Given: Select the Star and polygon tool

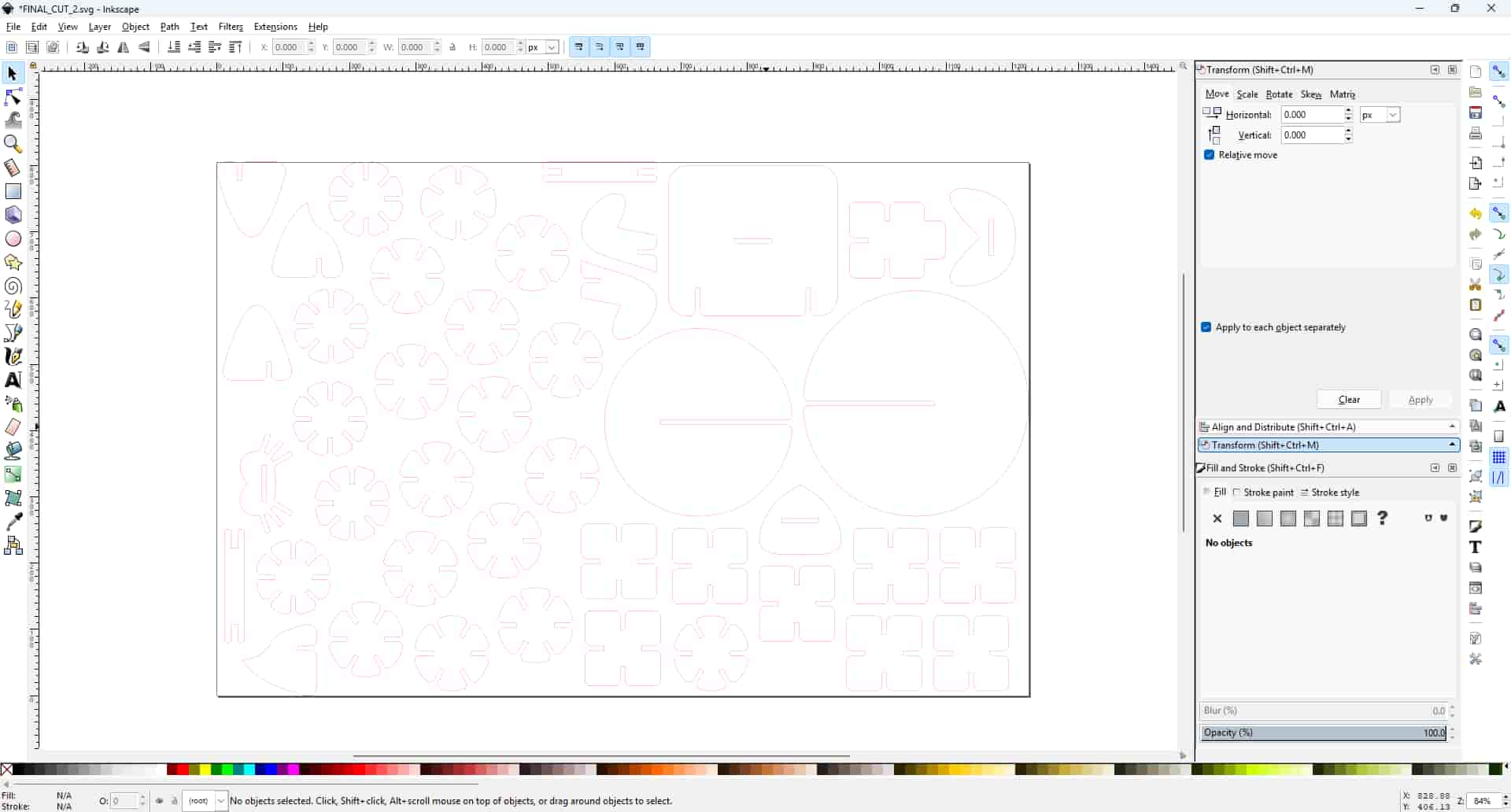Looking at the screenshot, I should pos(13,263).
